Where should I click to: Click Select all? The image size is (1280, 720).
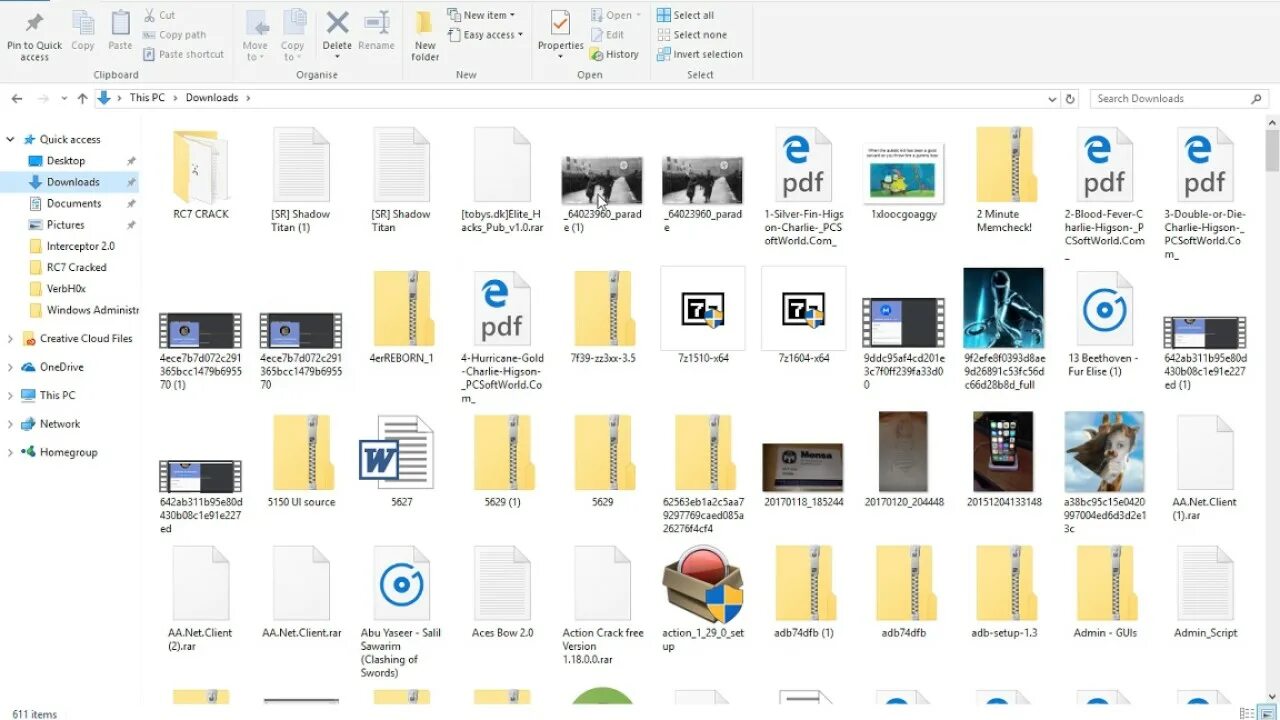pyautogui.click(x=685, y=15)
